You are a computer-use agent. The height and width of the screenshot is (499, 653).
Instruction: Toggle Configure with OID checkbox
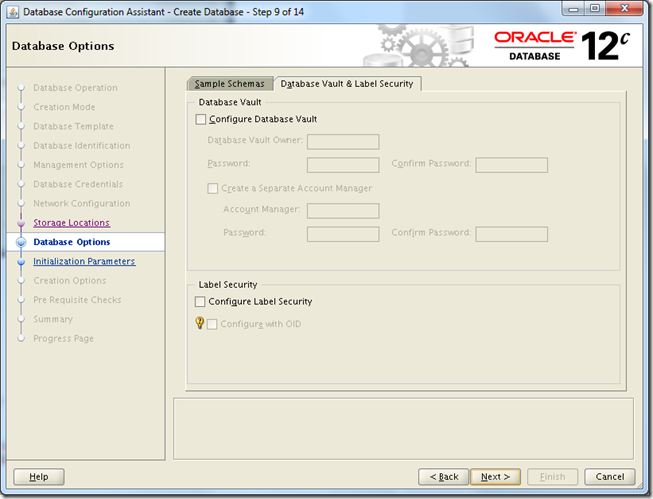click(212, 324)
